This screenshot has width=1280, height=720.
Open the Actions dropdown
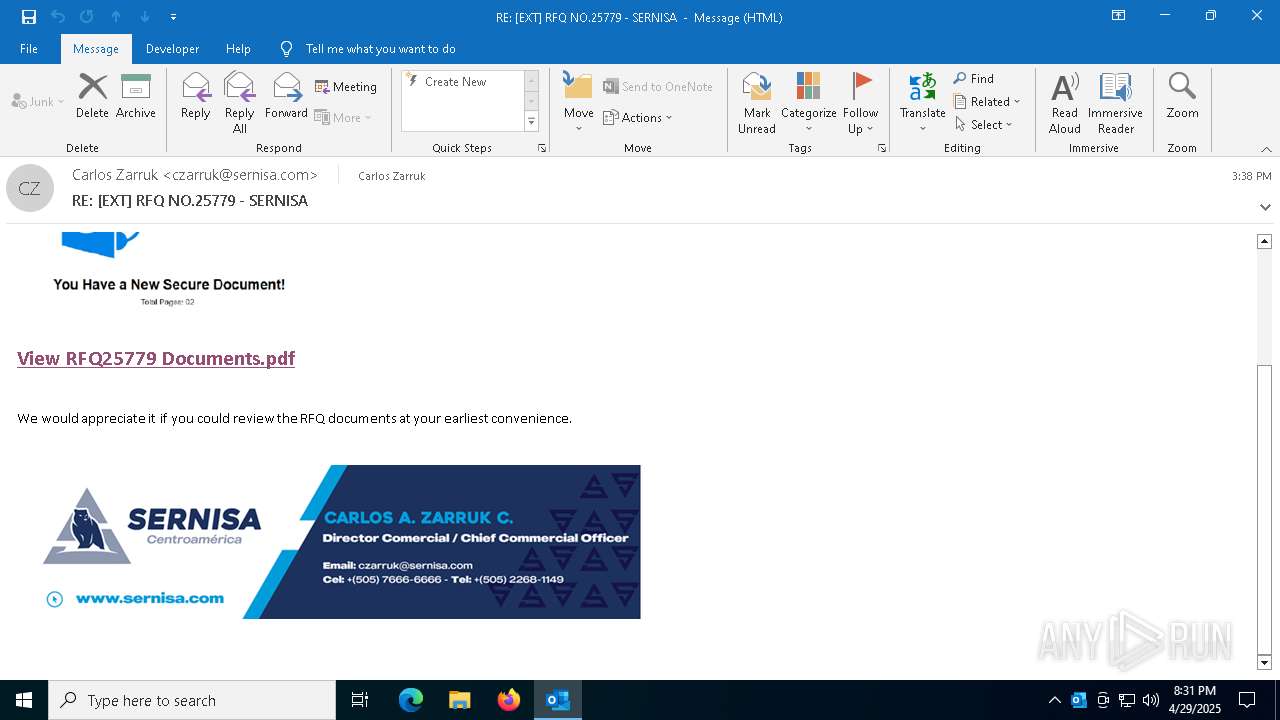click(638, 117)
